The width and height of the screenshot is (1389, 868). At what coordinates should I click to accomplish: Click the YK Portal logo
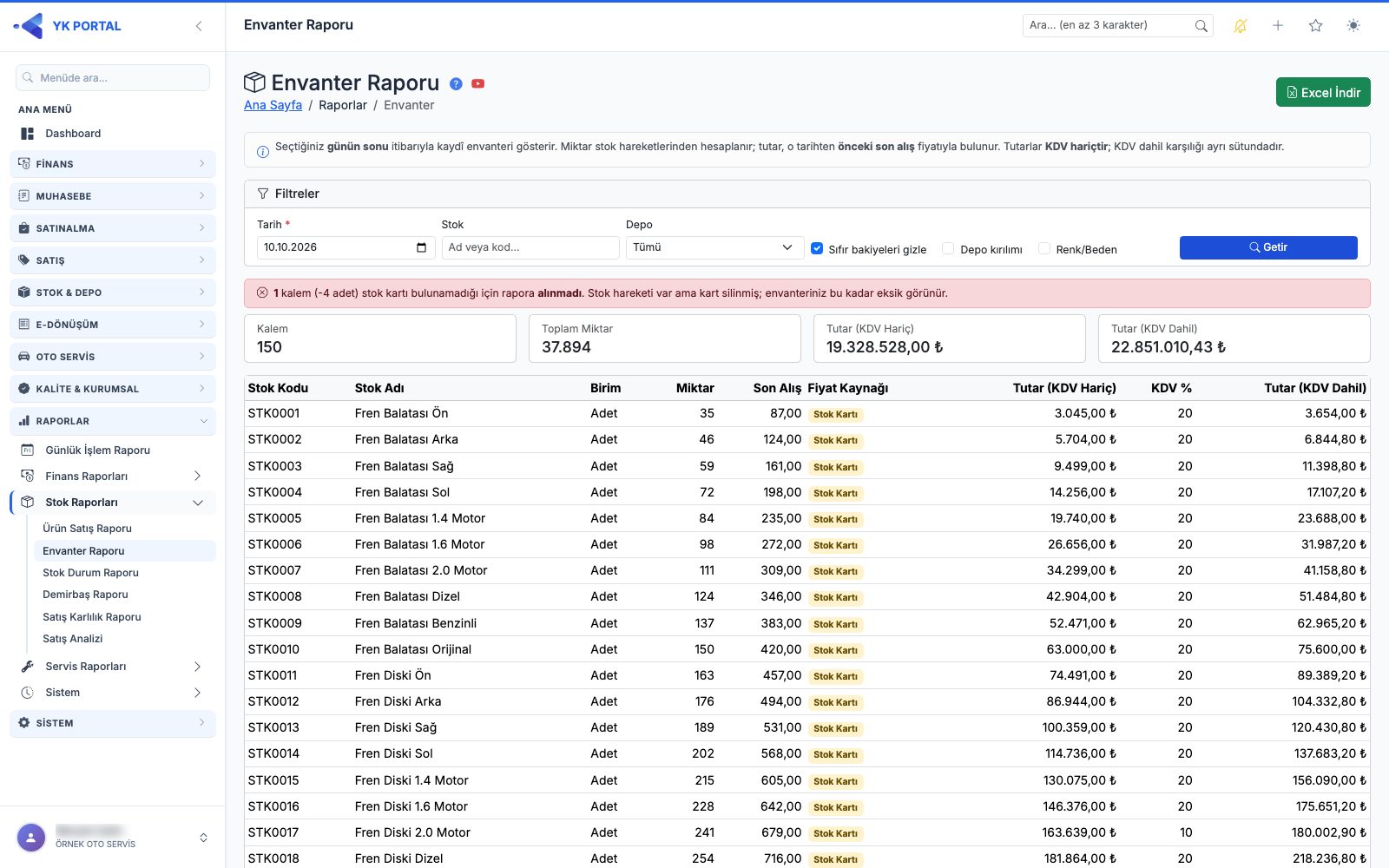click(x=67, y=26)
